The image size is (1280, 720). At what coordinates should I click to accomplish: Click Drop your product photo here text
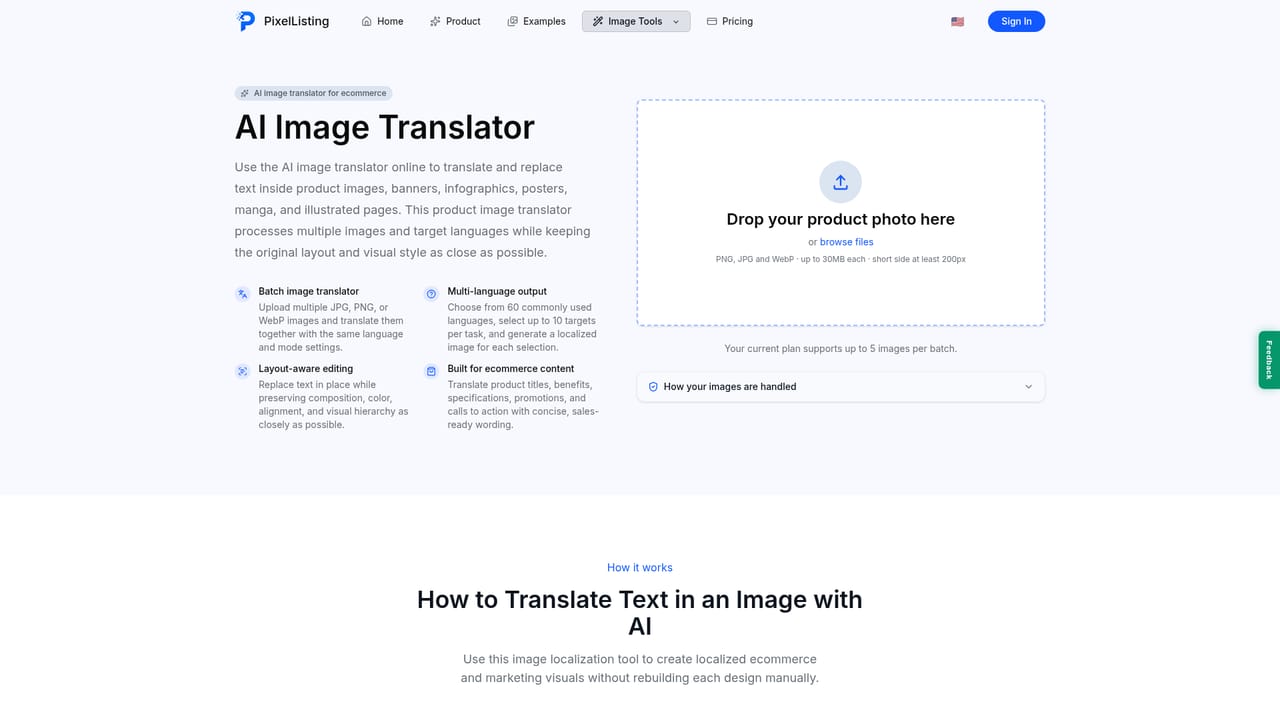click(840, 219)
